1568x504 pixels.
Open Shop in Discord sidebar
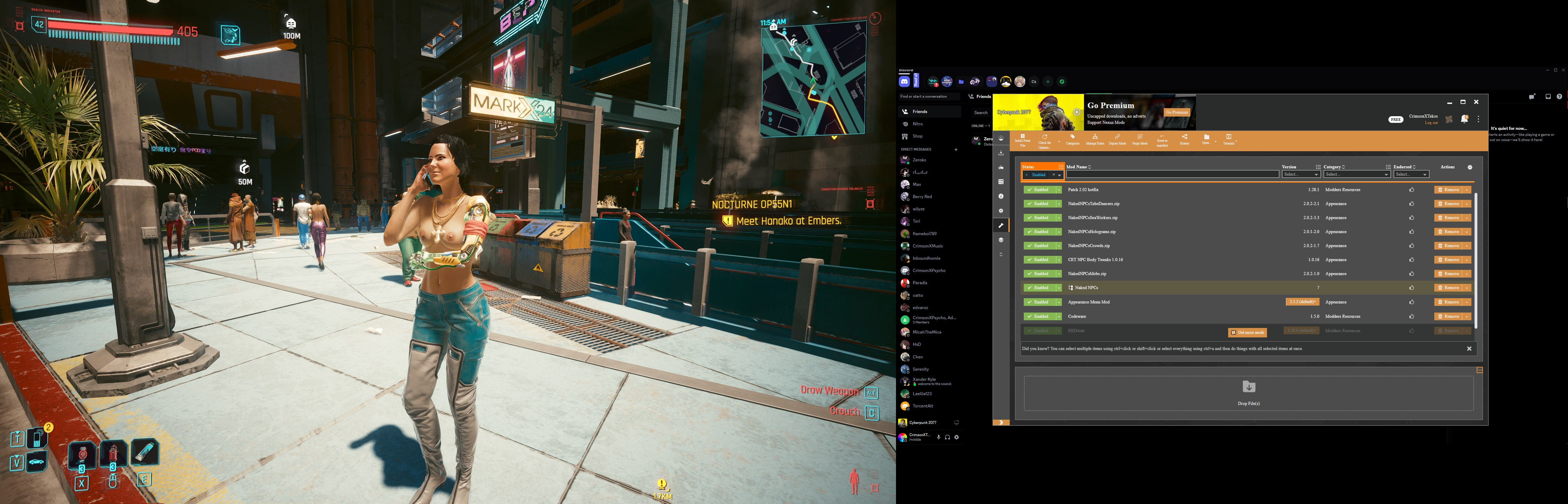tap(929, 136)
